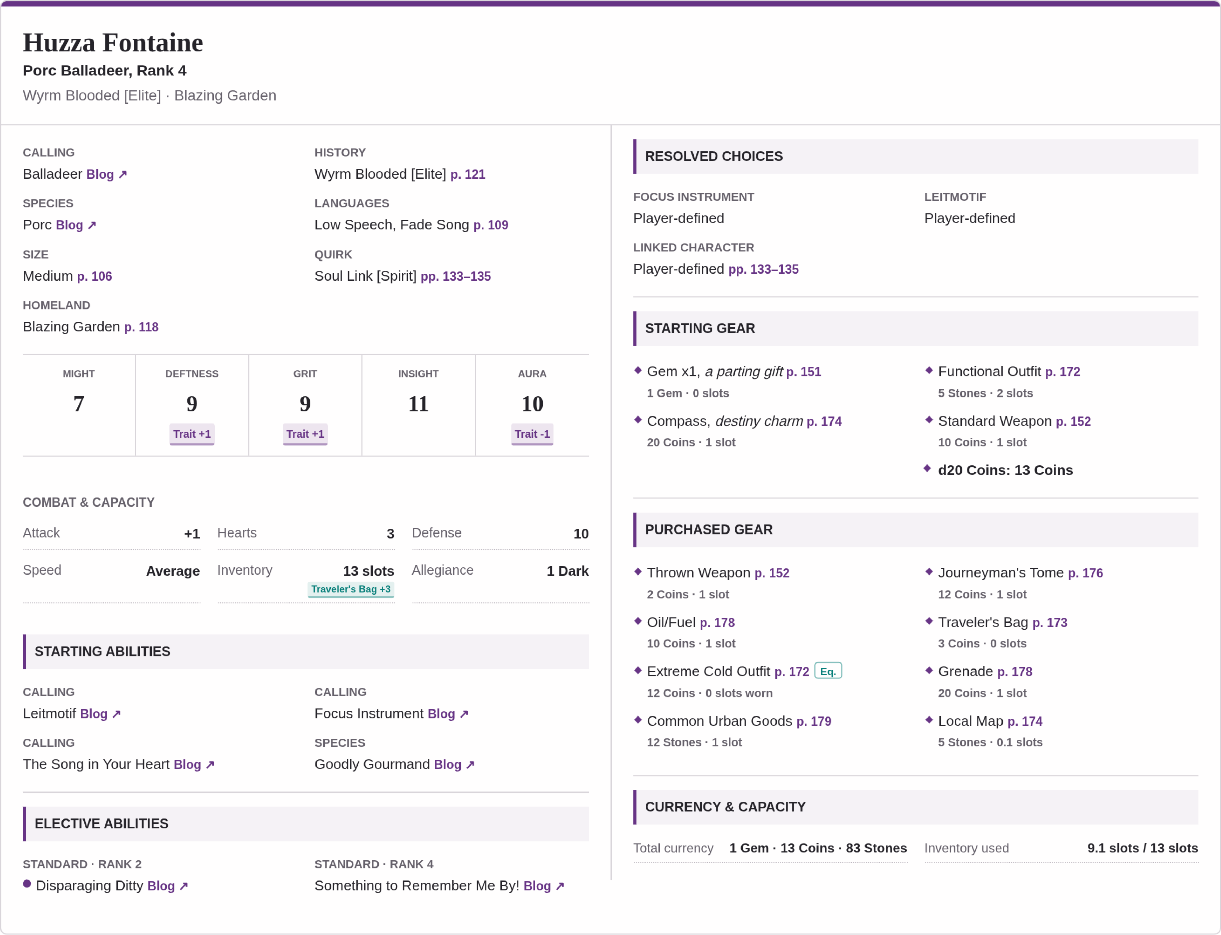Open the Blazing Garden p. 118 reference
The height and width of the screenshot is (935, 1221).
tap(141, 327)
